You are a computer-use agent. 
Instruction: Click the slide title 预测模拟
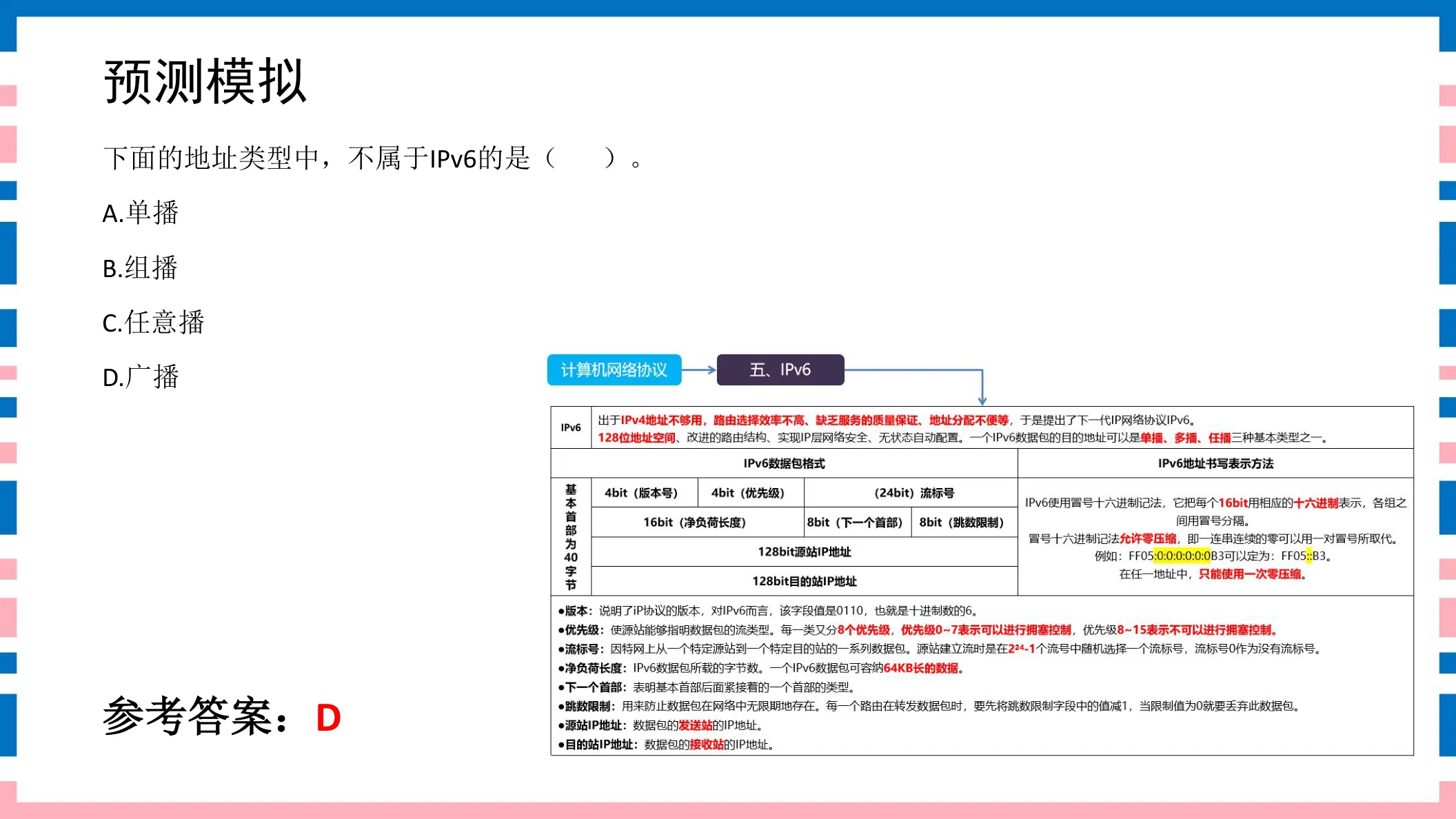coord(205,81)
